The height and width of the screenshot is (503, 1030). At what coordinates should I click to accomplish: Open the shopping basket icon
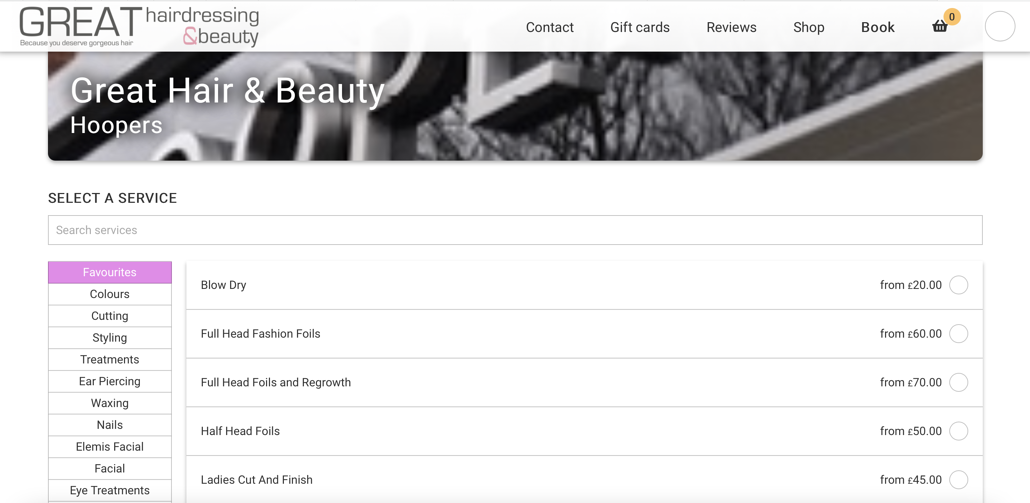coord(940,26)
